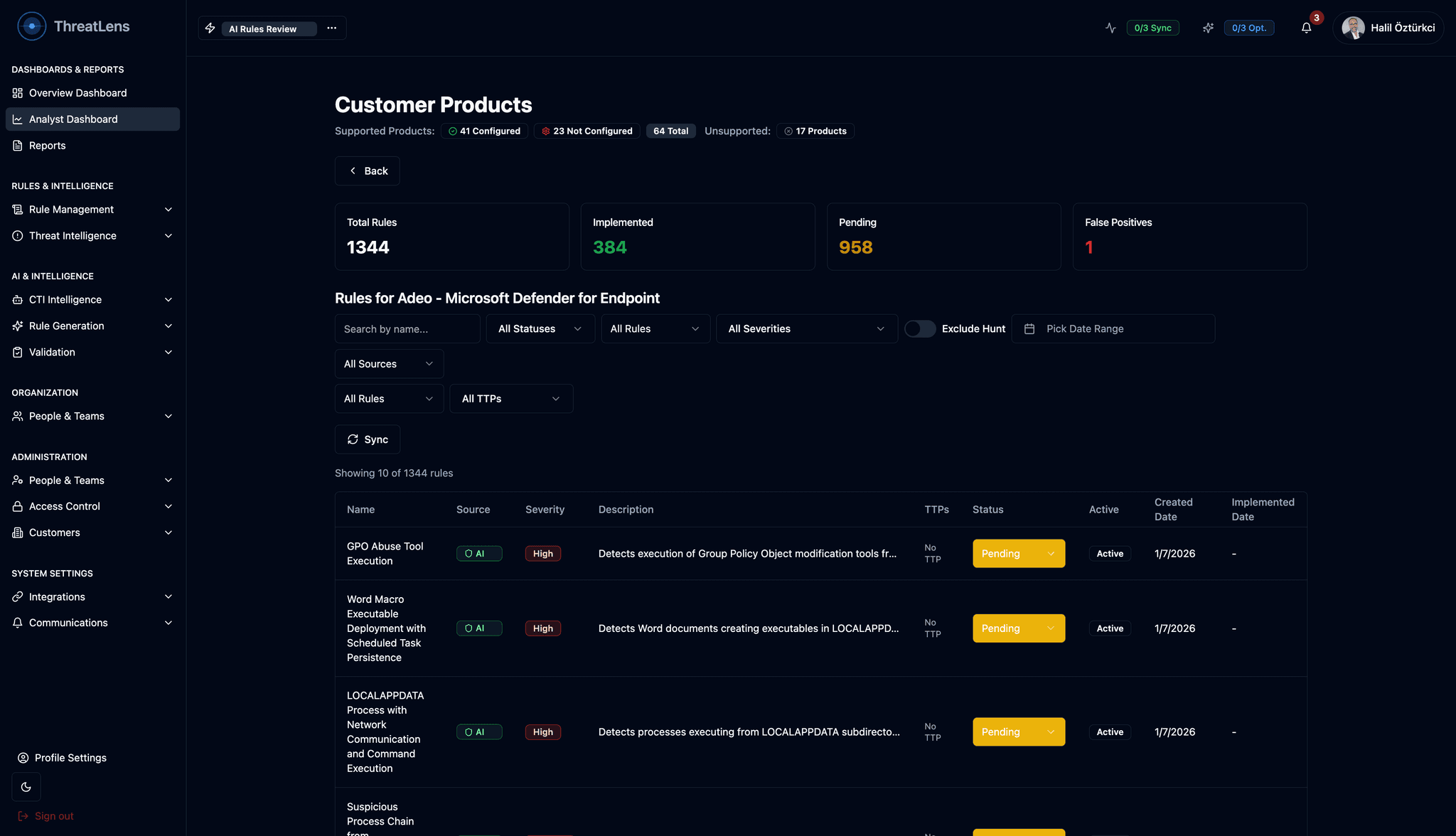Open the All TTPs dropdown

click(511, 399)
